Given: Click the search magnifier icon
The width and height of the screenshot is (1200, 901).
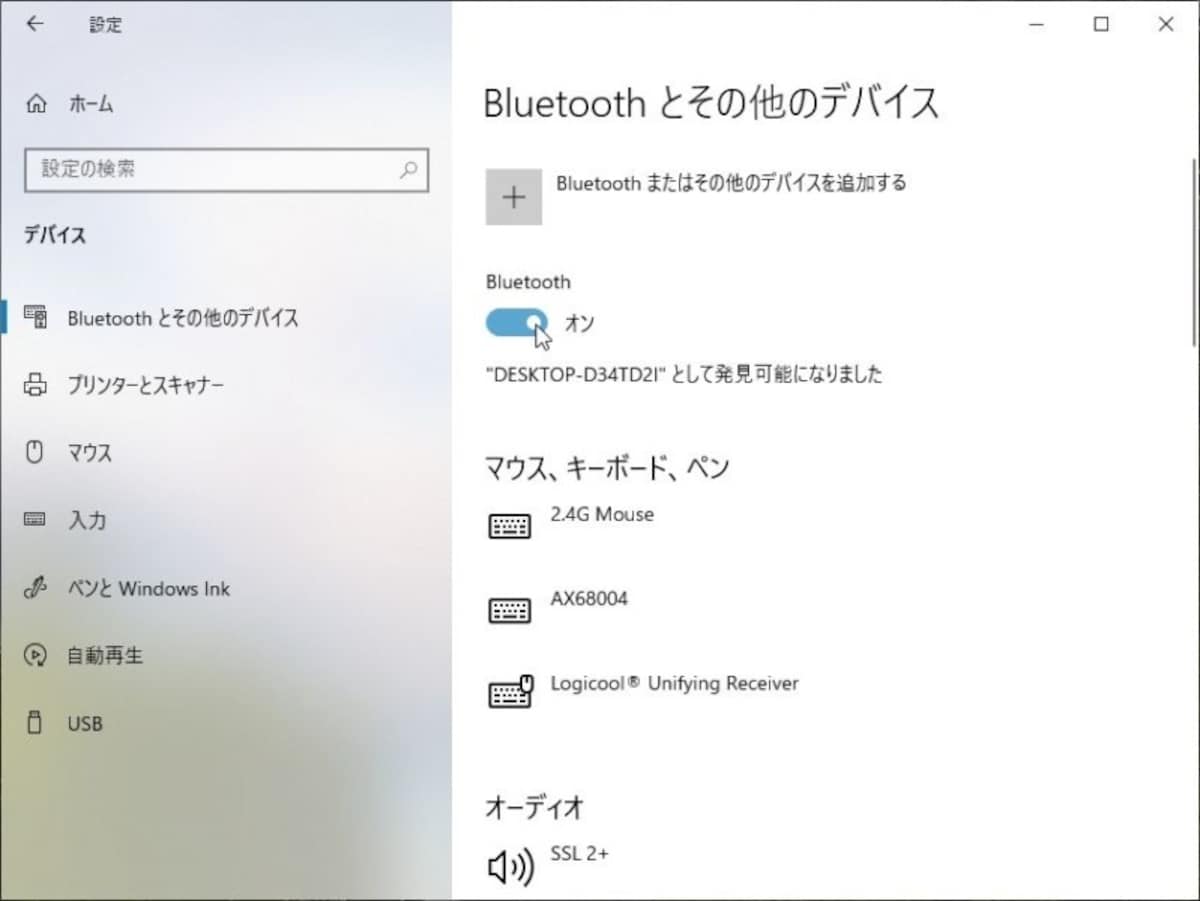Looking at the screenshot, I should [x=408, y=169].
